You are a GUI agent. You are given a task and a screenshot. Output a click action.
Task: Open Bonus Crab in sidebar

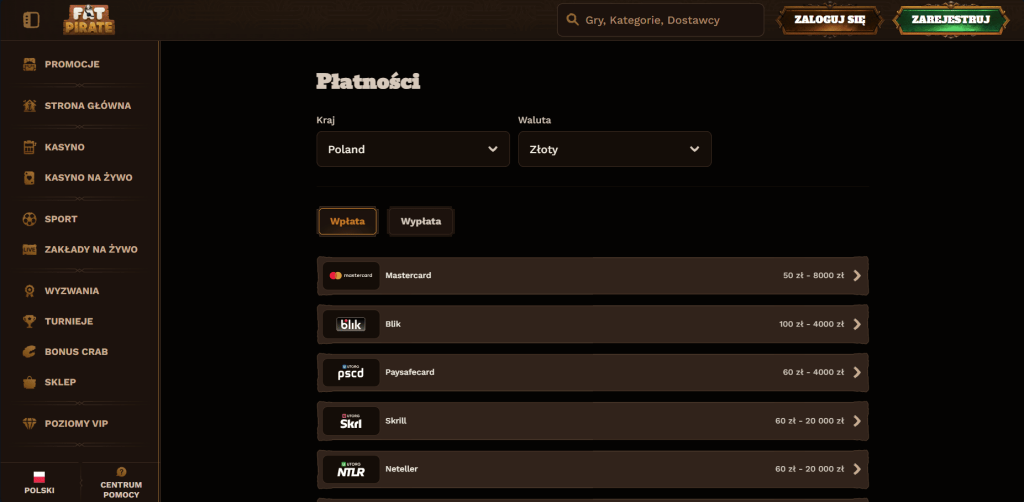tap(76, 352)
